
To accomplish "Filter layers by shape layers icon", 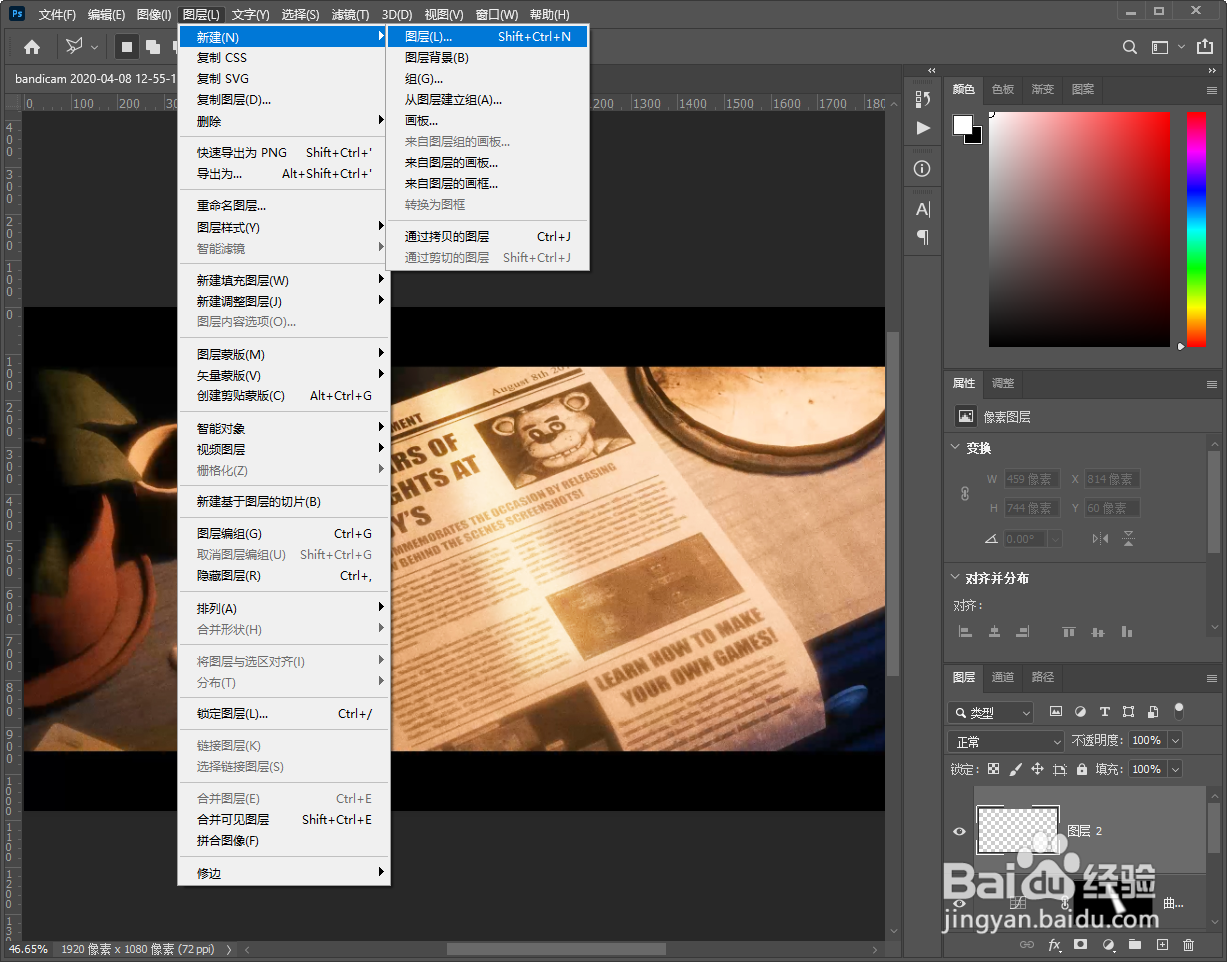I will [1129, 712].
